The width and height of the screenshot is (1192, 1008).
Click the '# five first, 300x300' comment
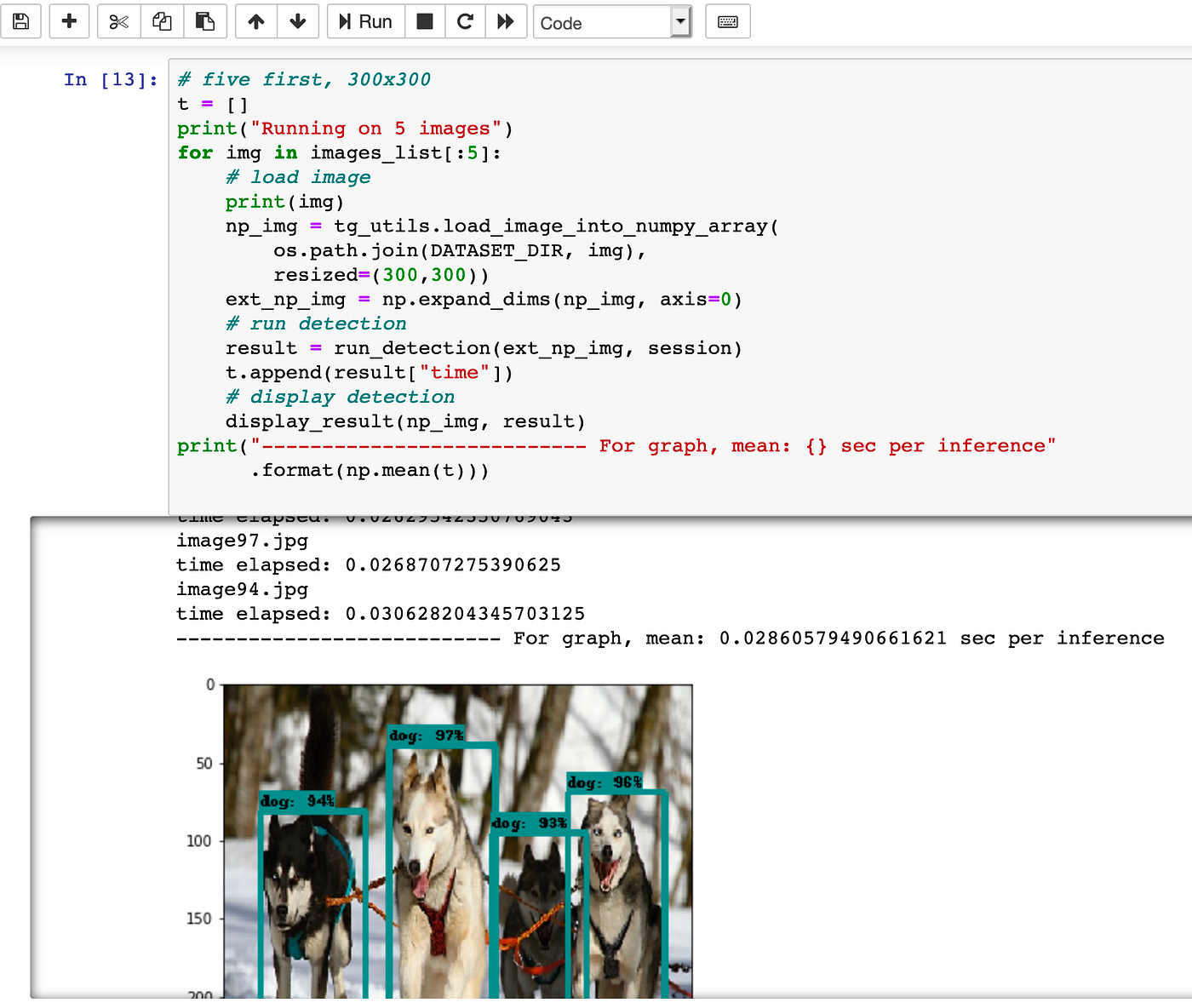click(x=304, y=80)
